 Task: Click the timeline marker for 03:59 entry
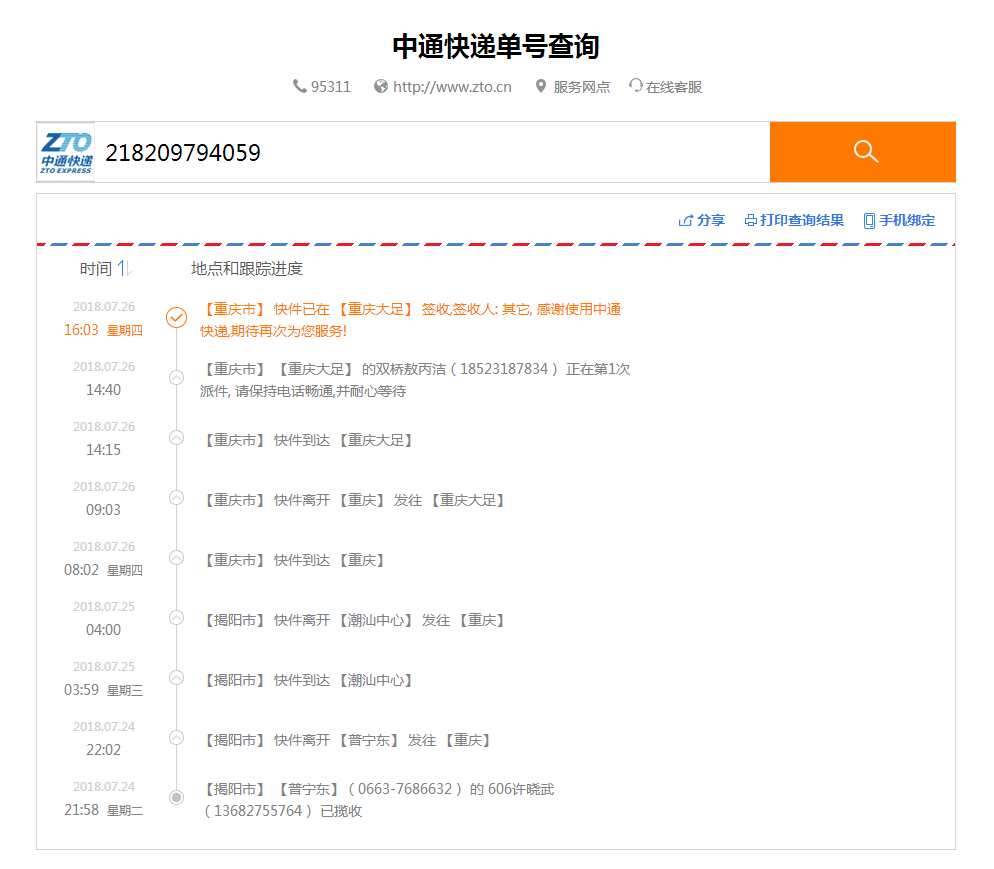tap(177, 678)
